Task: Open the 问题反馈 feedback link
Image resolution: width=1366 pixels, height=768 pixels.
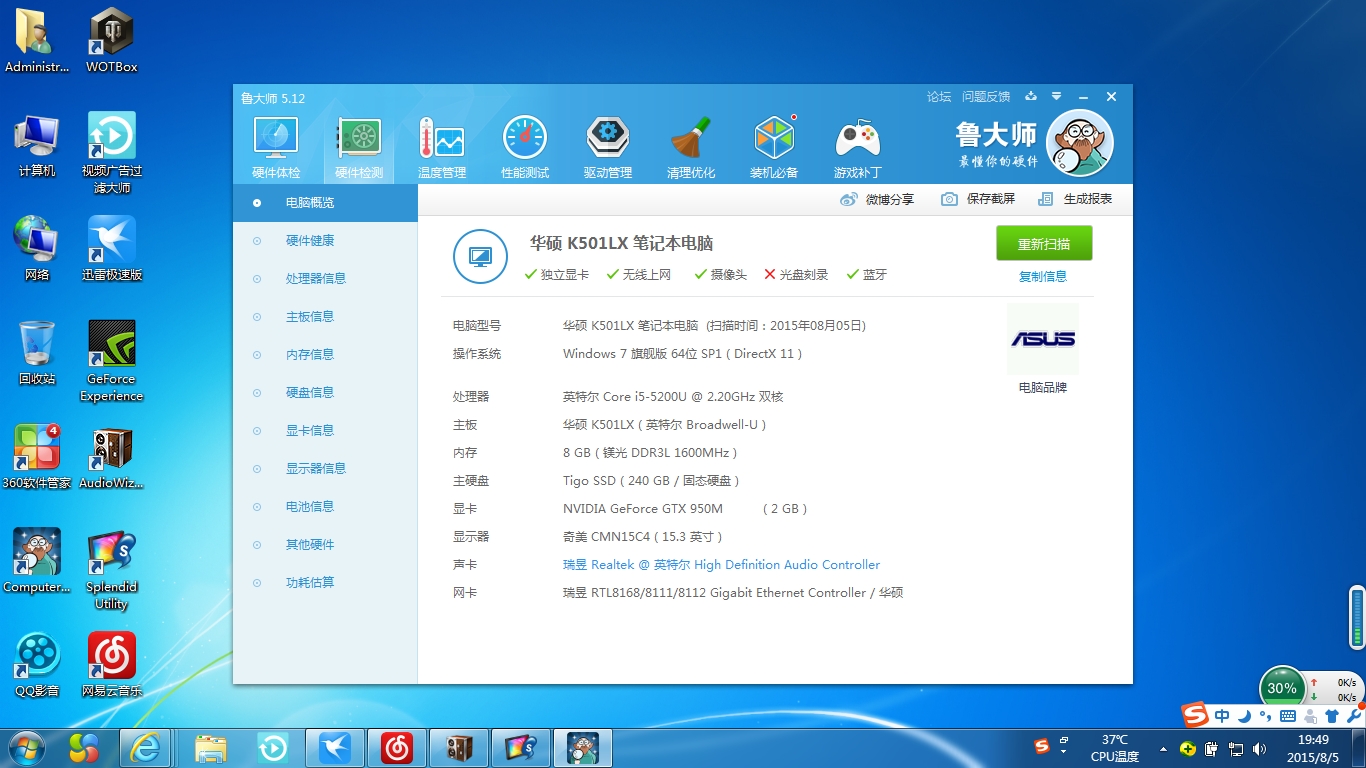Action: pos(986,97)
